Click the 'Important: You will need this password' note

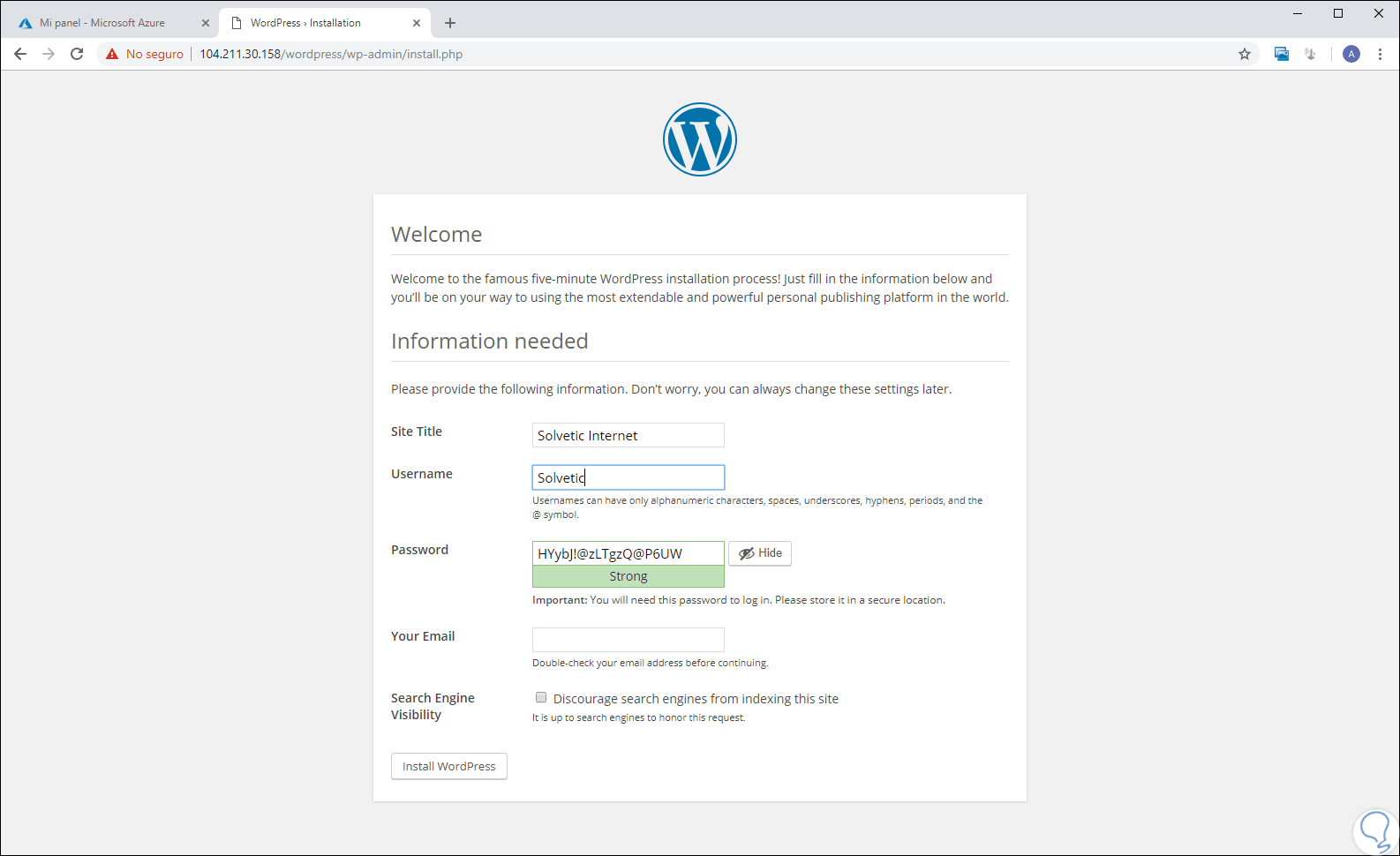[739, 600]
